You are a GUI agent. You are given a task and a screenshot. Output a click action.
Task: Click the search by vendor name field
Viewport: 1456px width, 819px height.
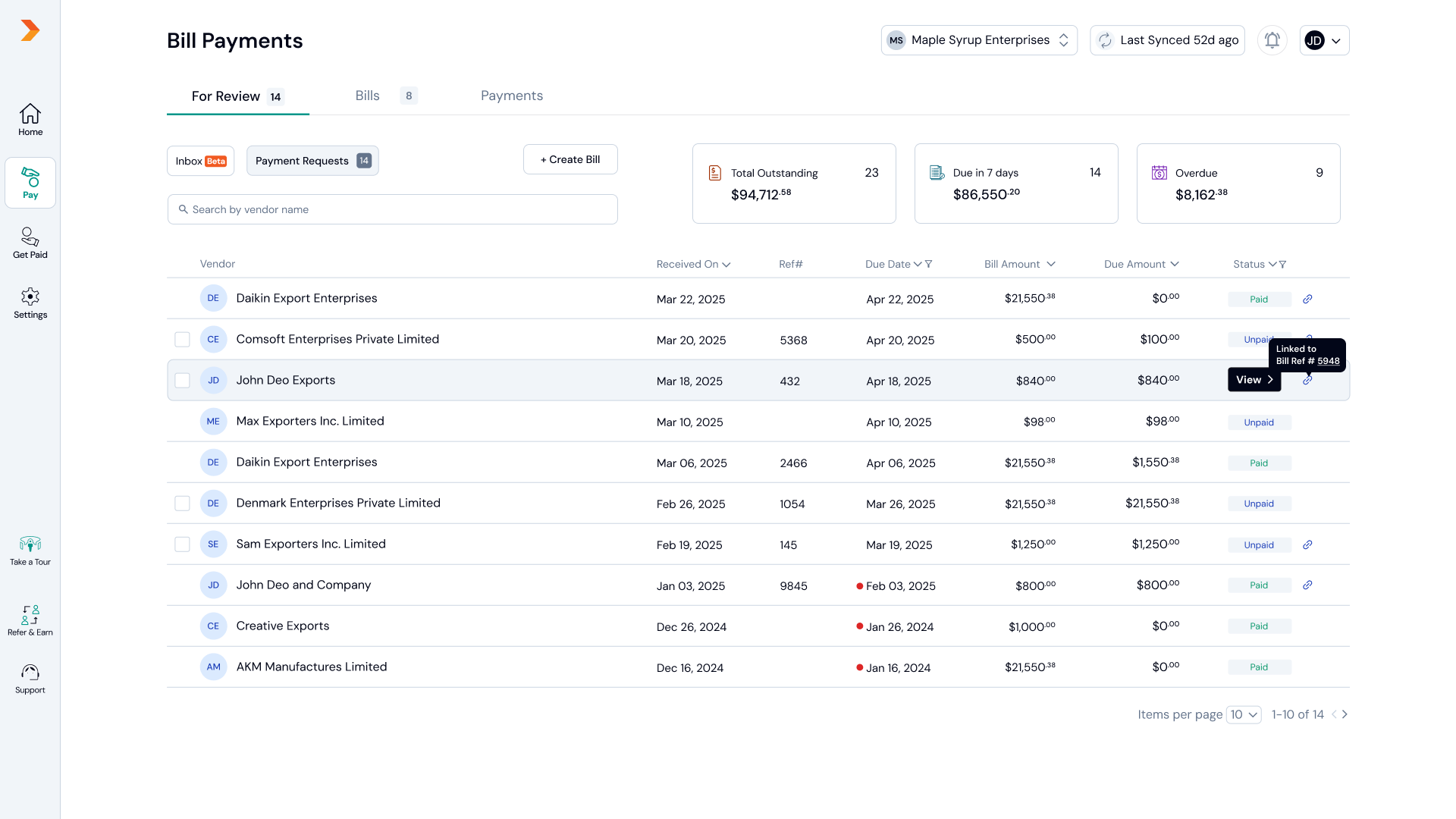point(393,209)
